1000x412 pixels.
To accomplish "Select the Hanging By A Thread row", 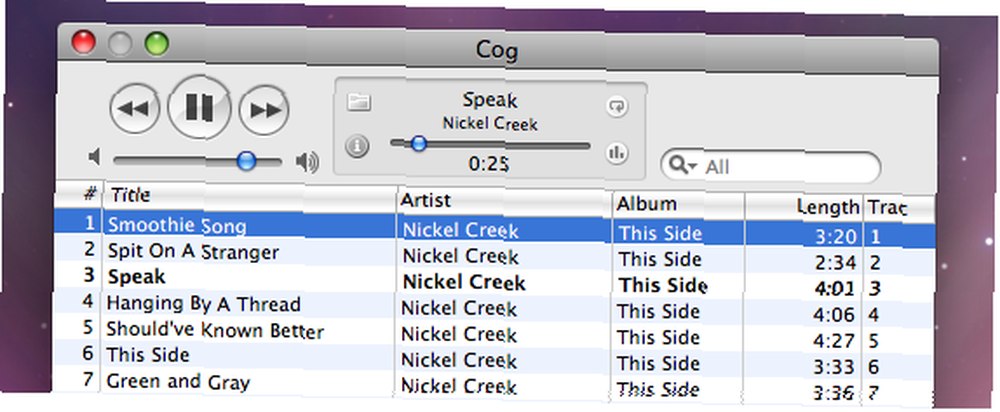I will click(x=494, y=308).
